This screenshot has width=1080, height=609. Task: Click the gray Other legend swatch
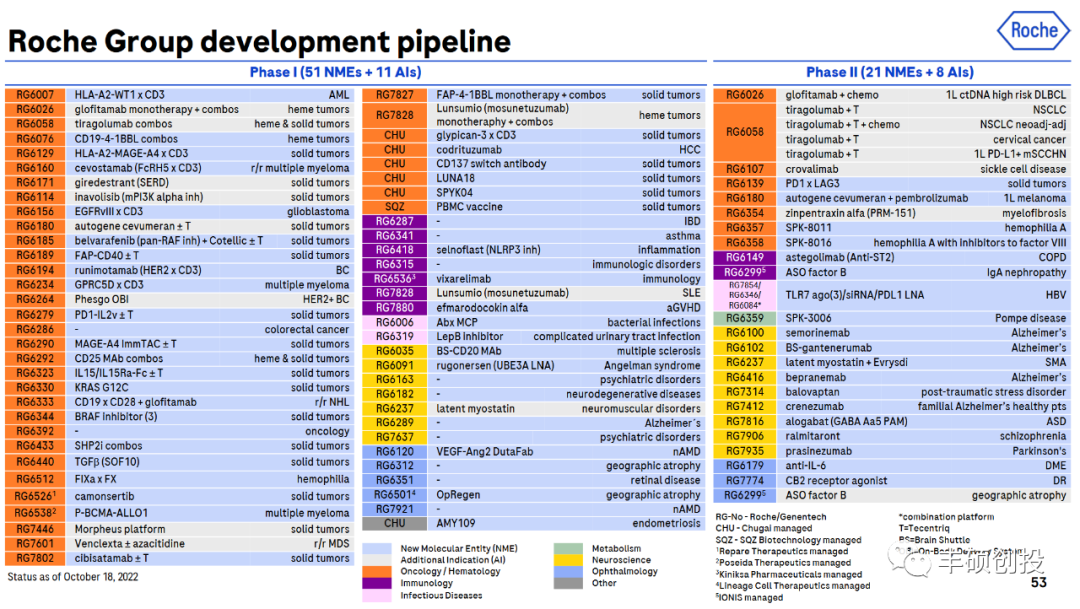point(568,583)
